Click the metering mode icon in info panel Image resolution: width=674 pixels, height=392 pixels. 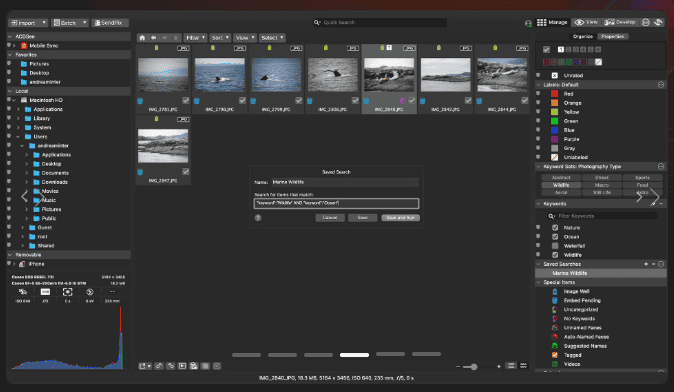67,292
